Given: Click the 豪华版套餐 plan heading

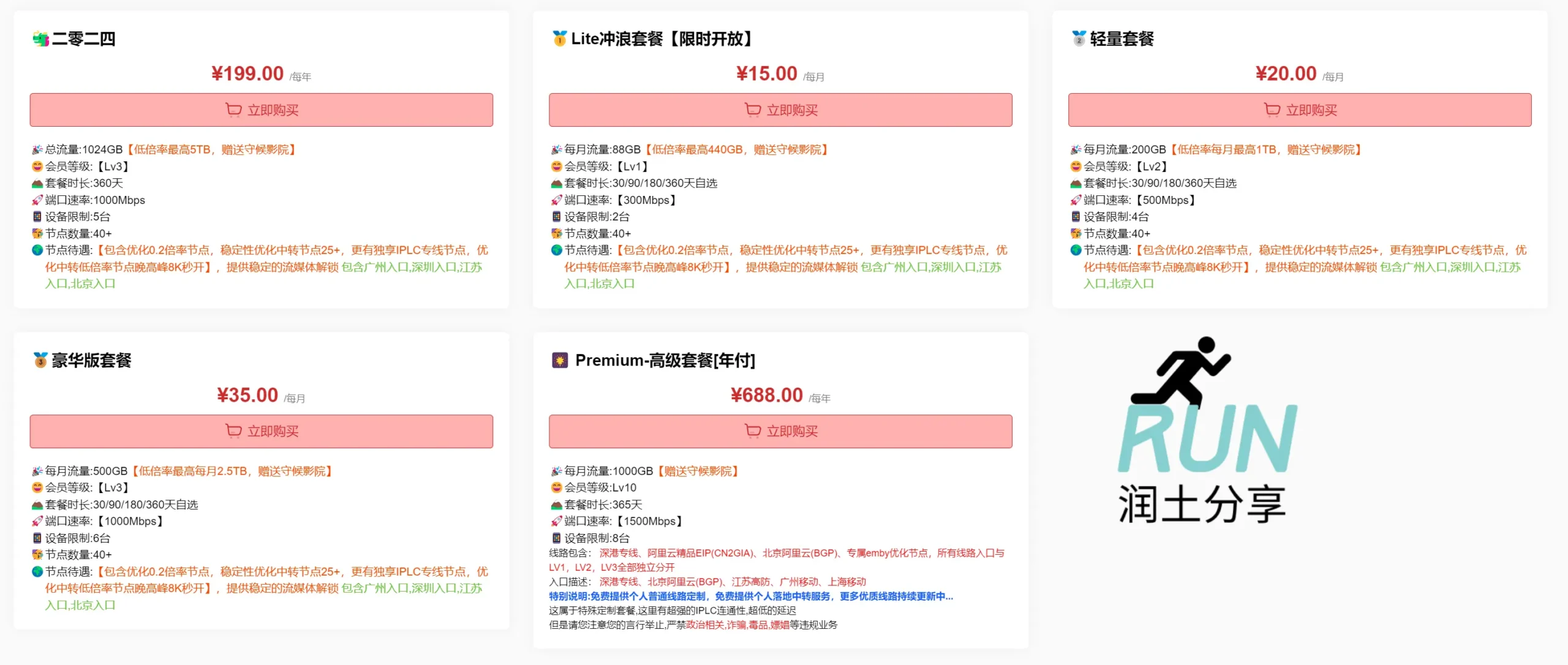Looking at the screenshot, I should 91,360.
